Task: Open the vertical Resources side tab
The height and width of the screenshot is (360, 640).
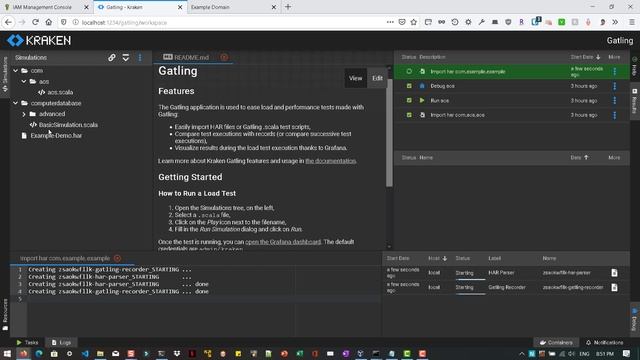Action: pyautogui.click(x=5, y=314)
